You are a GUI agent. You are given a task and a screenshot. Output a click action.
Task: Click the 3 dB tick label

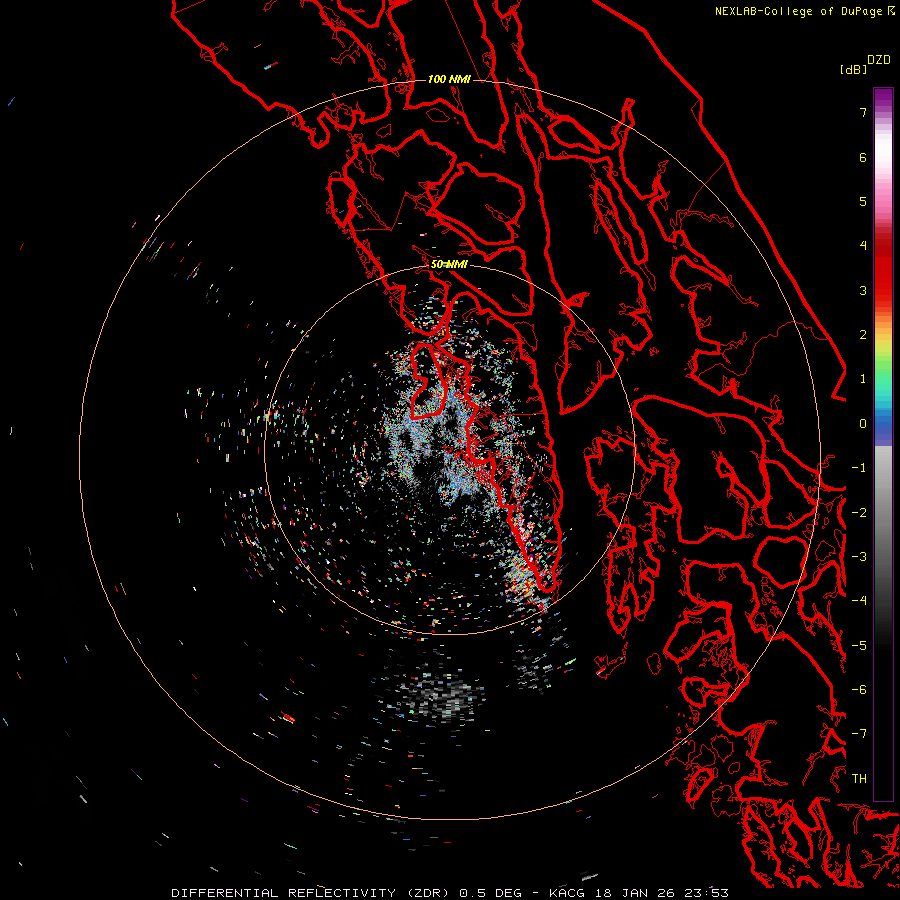pyautogui.click(x=863, y=290)
